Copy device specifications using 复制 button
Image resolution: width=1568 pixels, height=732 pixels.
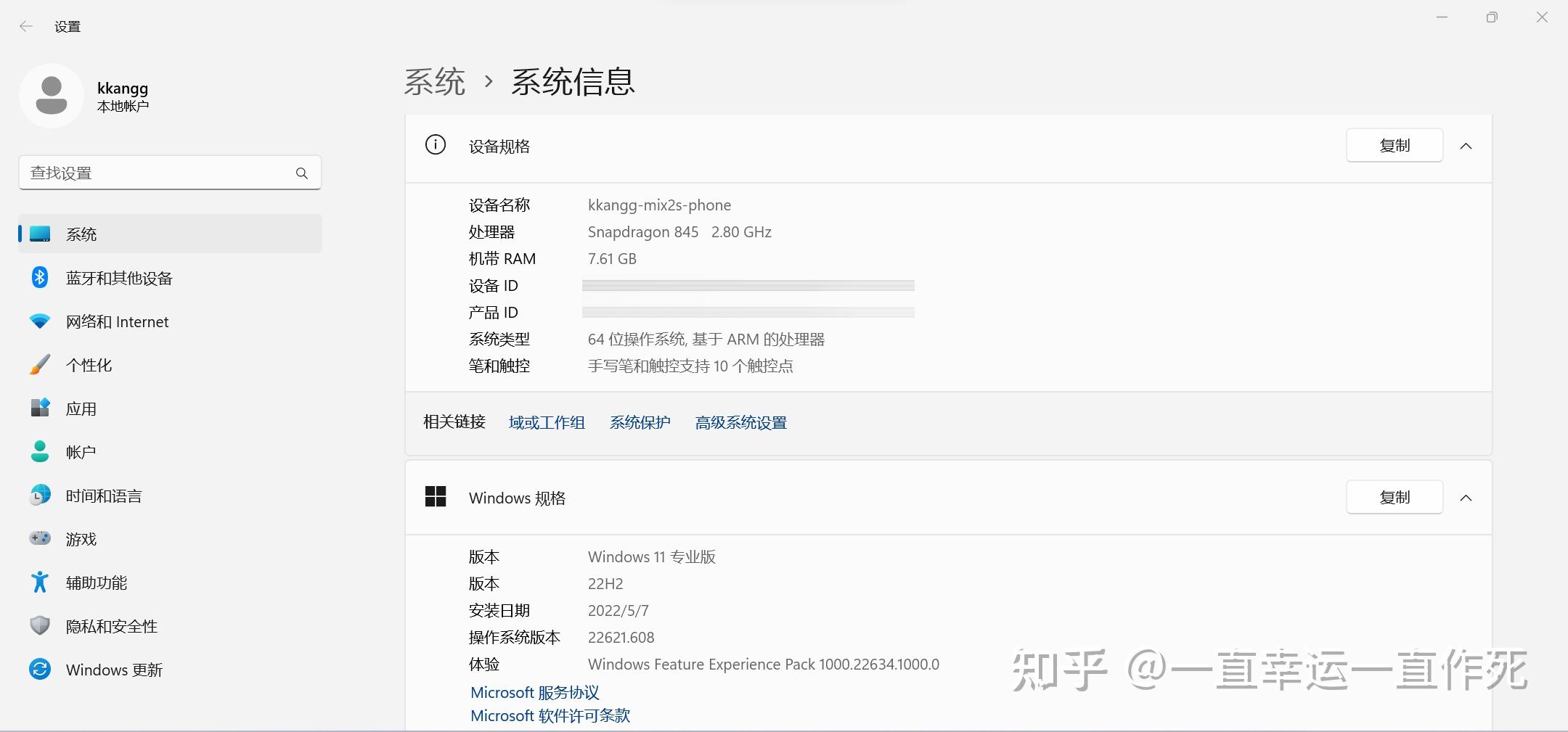click(x=1393, y=145)
